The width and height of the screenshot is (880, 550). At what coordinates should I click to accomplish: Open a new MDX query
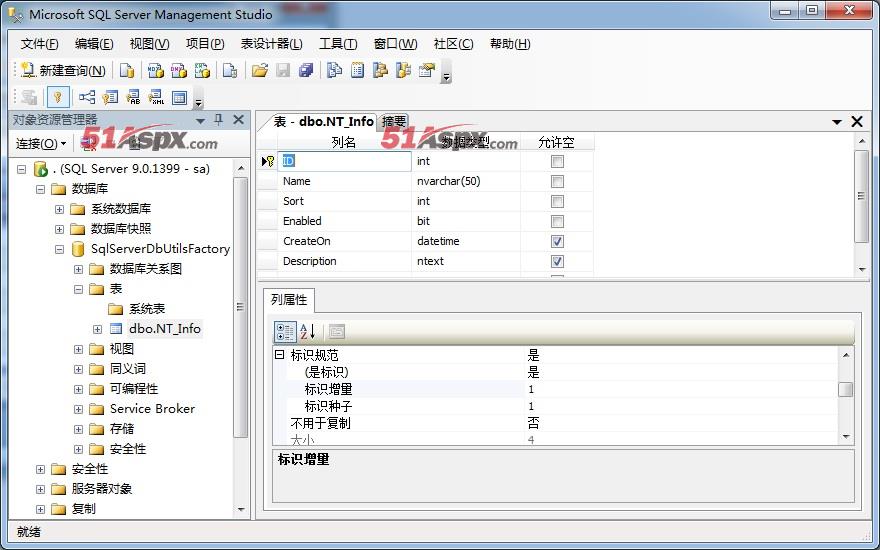click(155, 71)
